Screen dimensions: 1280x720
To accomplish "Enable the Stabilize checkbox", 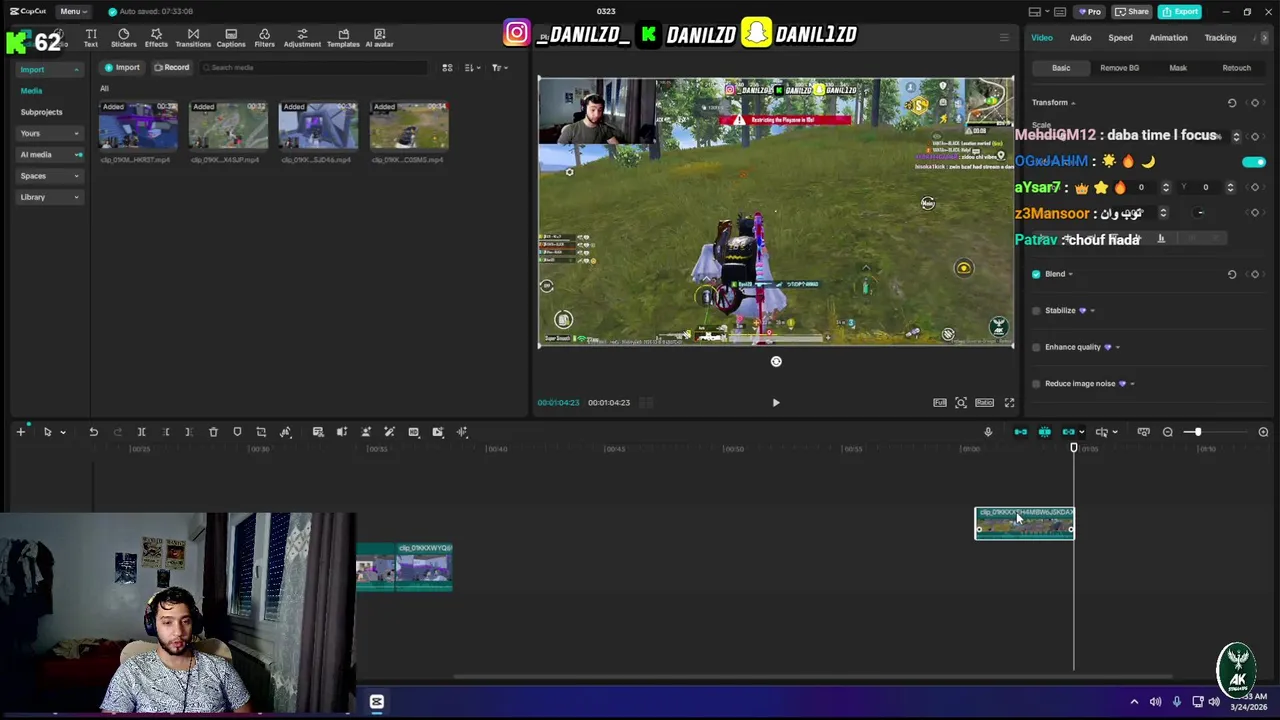I will click(x=1036, y=311).
